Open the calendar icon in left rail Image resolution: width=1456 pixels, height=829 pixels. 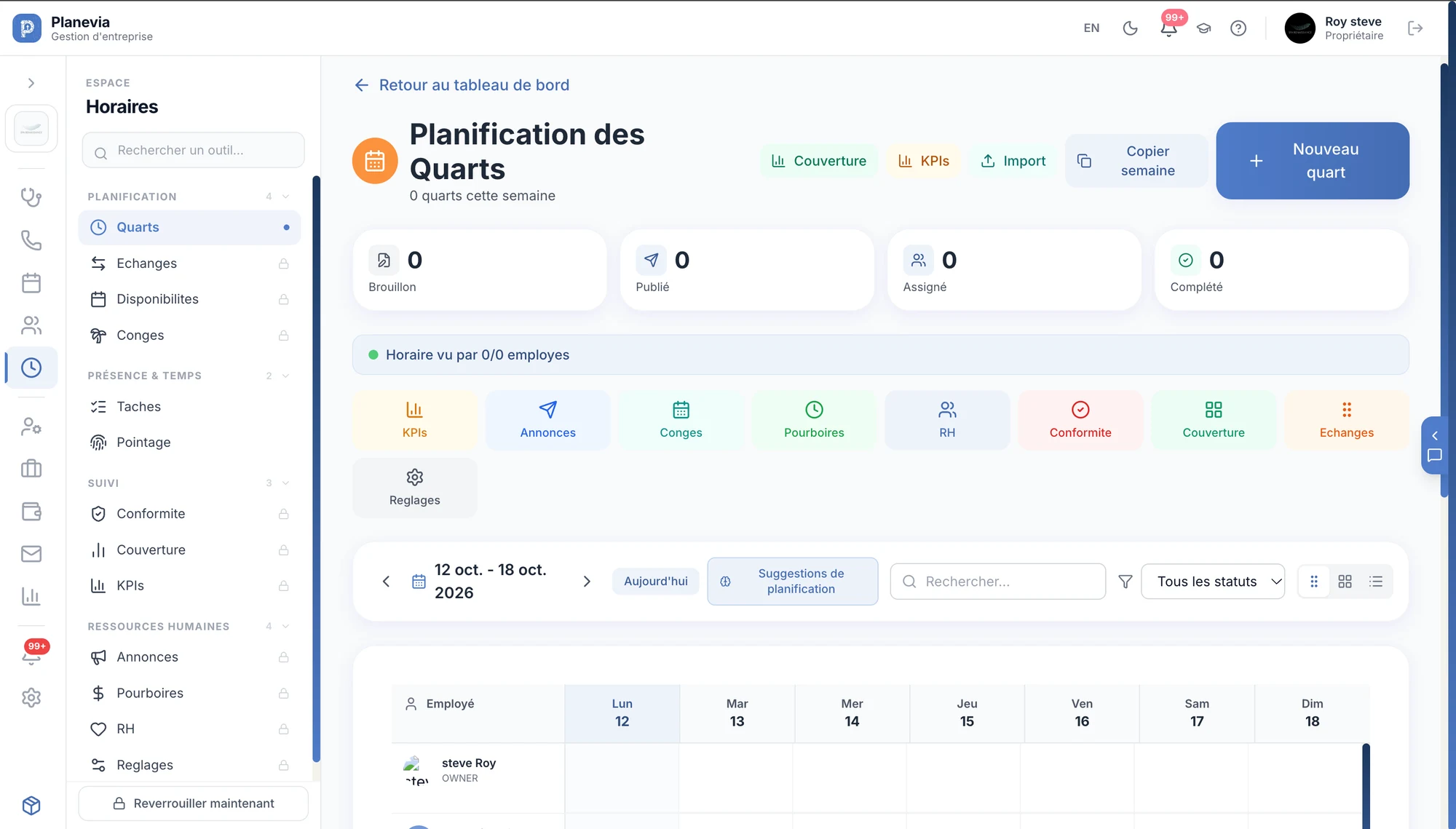coord(31,282)
